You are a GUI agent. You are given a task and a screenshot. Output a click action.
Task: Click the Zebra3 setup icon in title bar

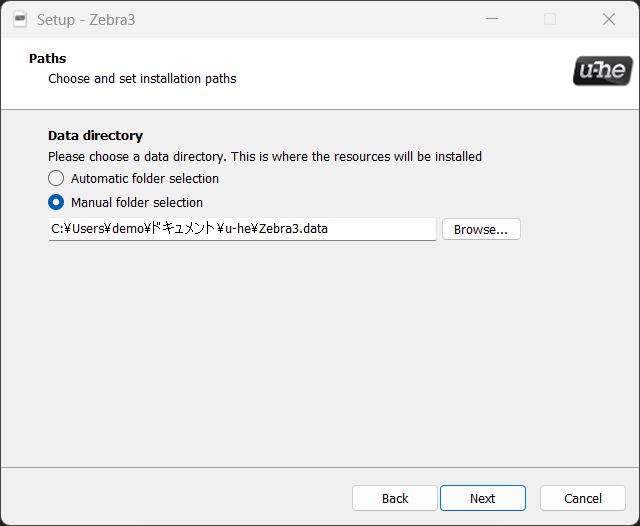20,19
